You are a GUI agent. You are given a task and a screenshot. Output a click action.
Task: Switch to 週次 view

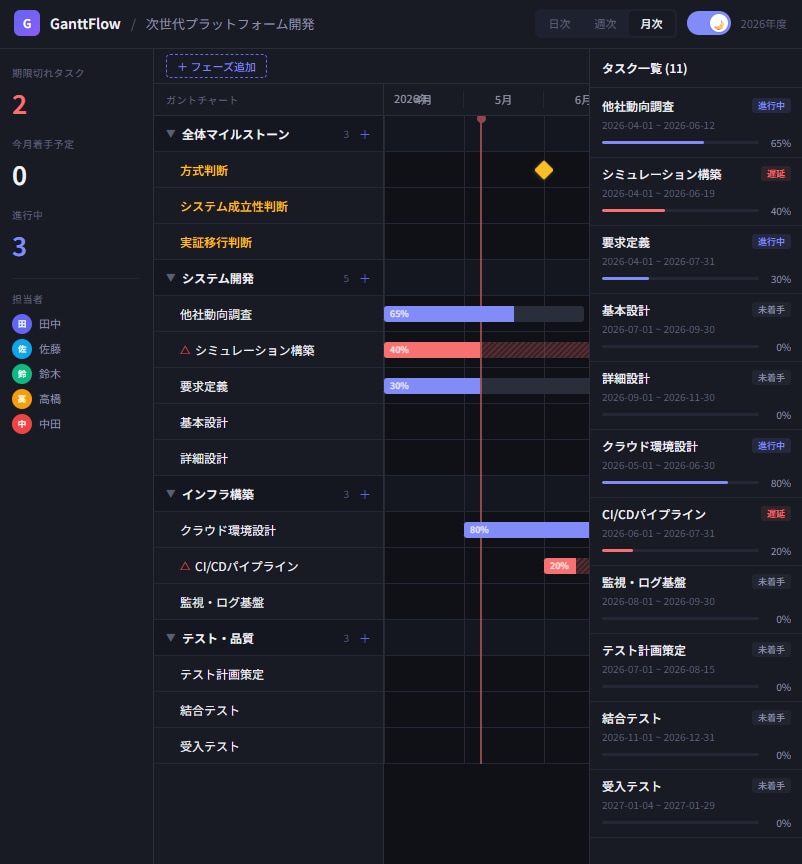(x=605, y=24)
